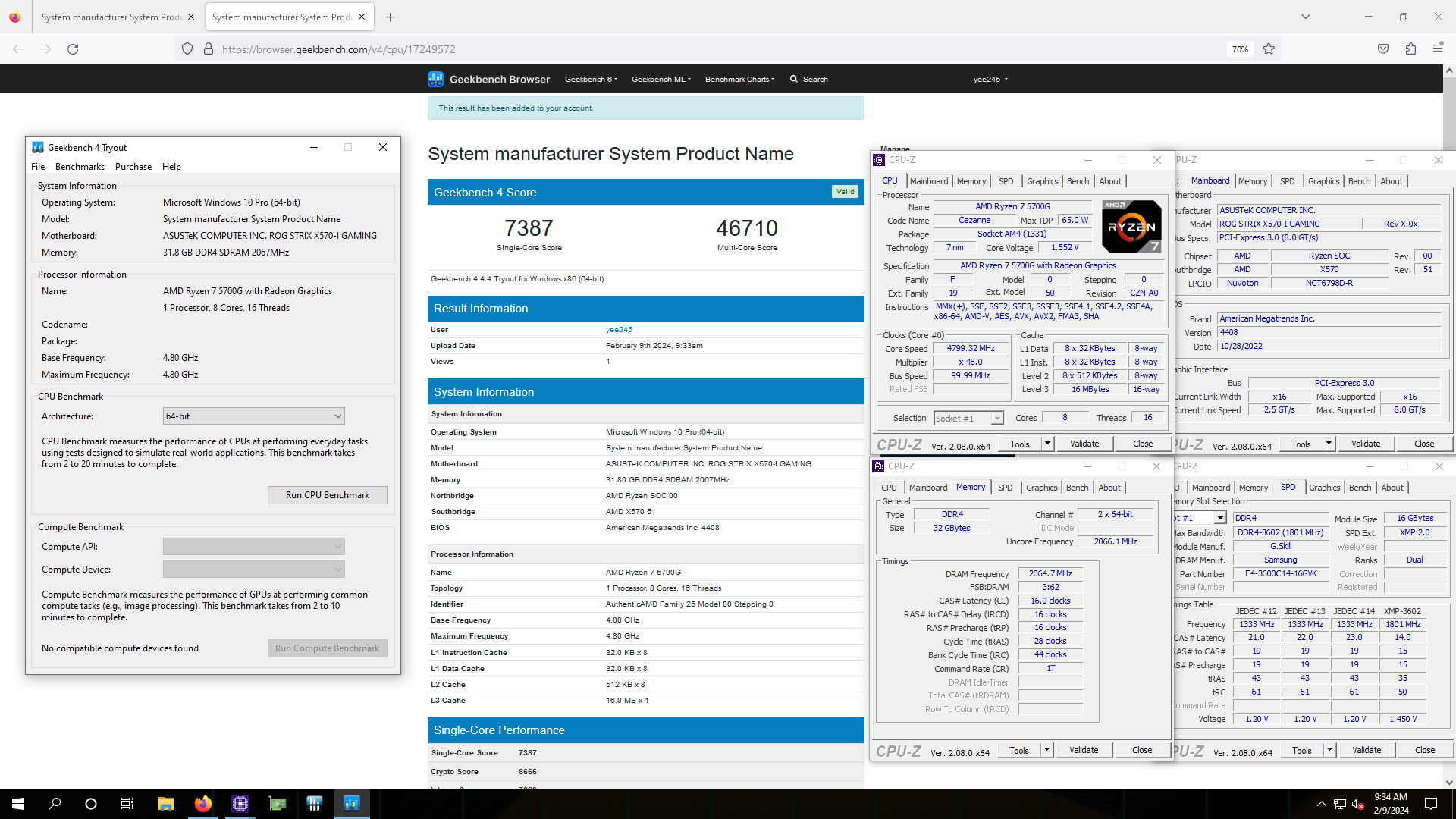Select About tab in the SPD CPU-Z window

(x=1392, y=488)
